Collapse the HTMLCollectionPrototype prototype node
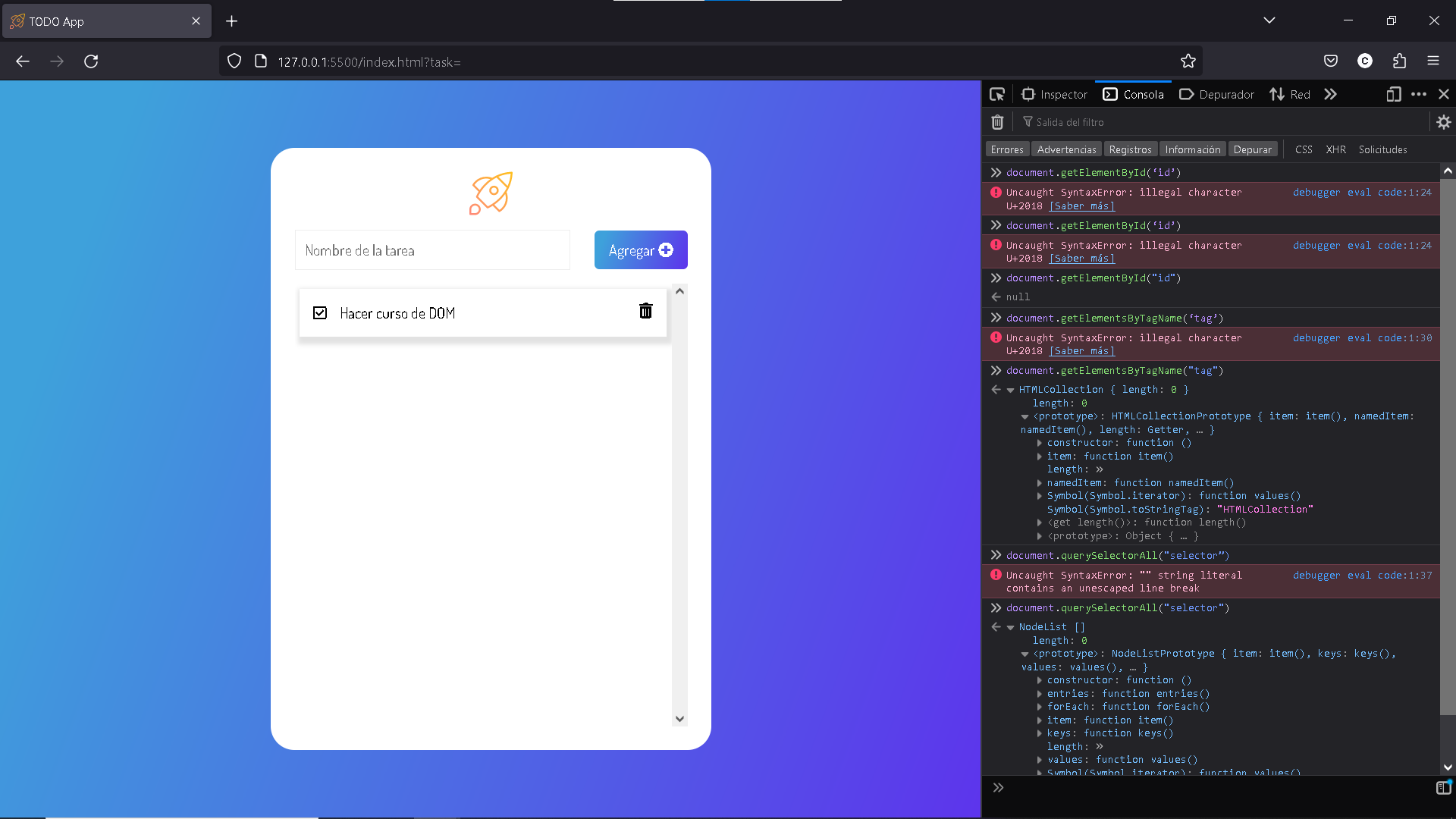This screenshot has height=819, width=1456. [x=1025, y=417]
